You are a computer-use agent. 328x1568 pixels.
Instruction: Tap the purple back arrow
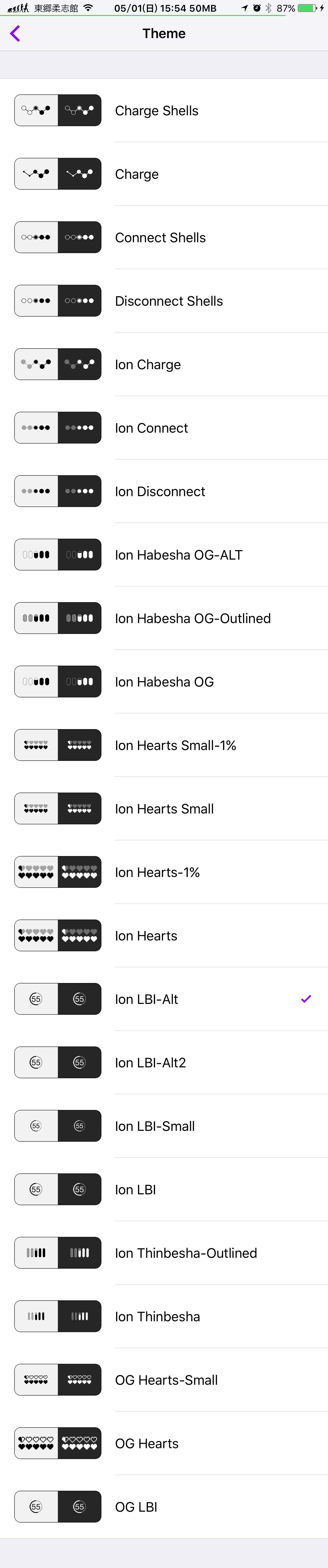(x=15, y=34)
